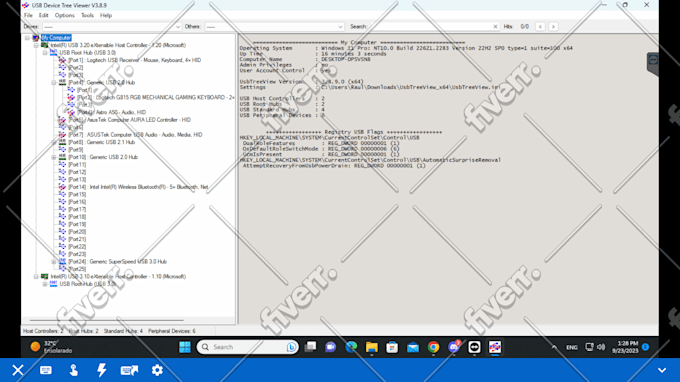Collapse the Intel USB 3.20 Host Controller node
The image size is (680, 382).
(x=36, y=45)
